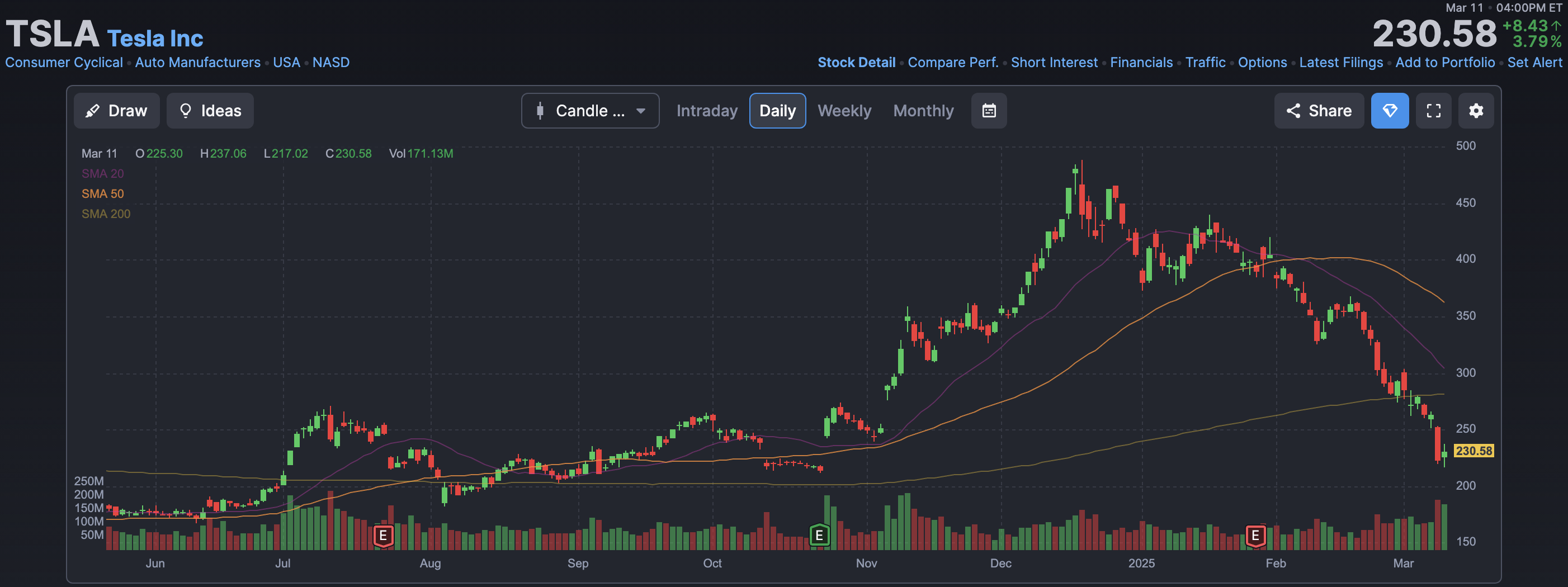Click the Tesla Inc company name
The width and height of the screenshot is (1568, 587).
pos(155,39)
